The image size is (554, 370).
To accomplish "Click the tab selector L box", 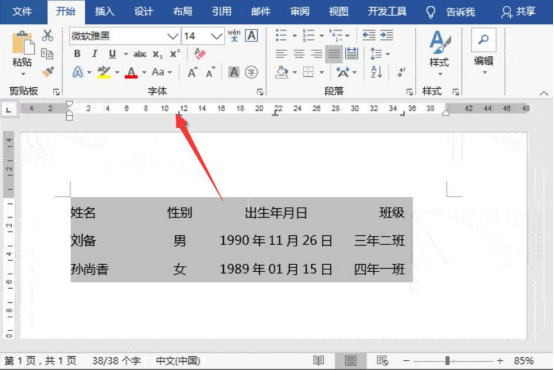I will (x=9, y=110).
